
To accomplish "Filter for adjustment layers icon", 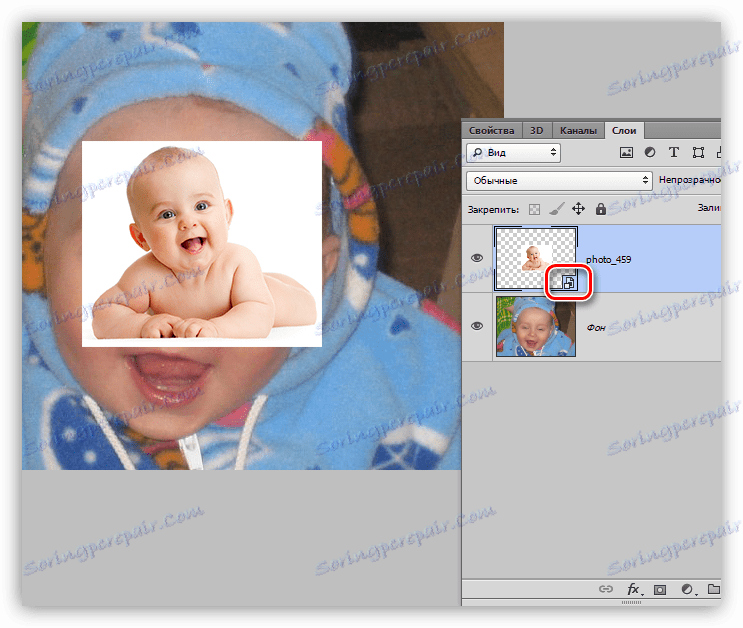I will click(650, 152).
